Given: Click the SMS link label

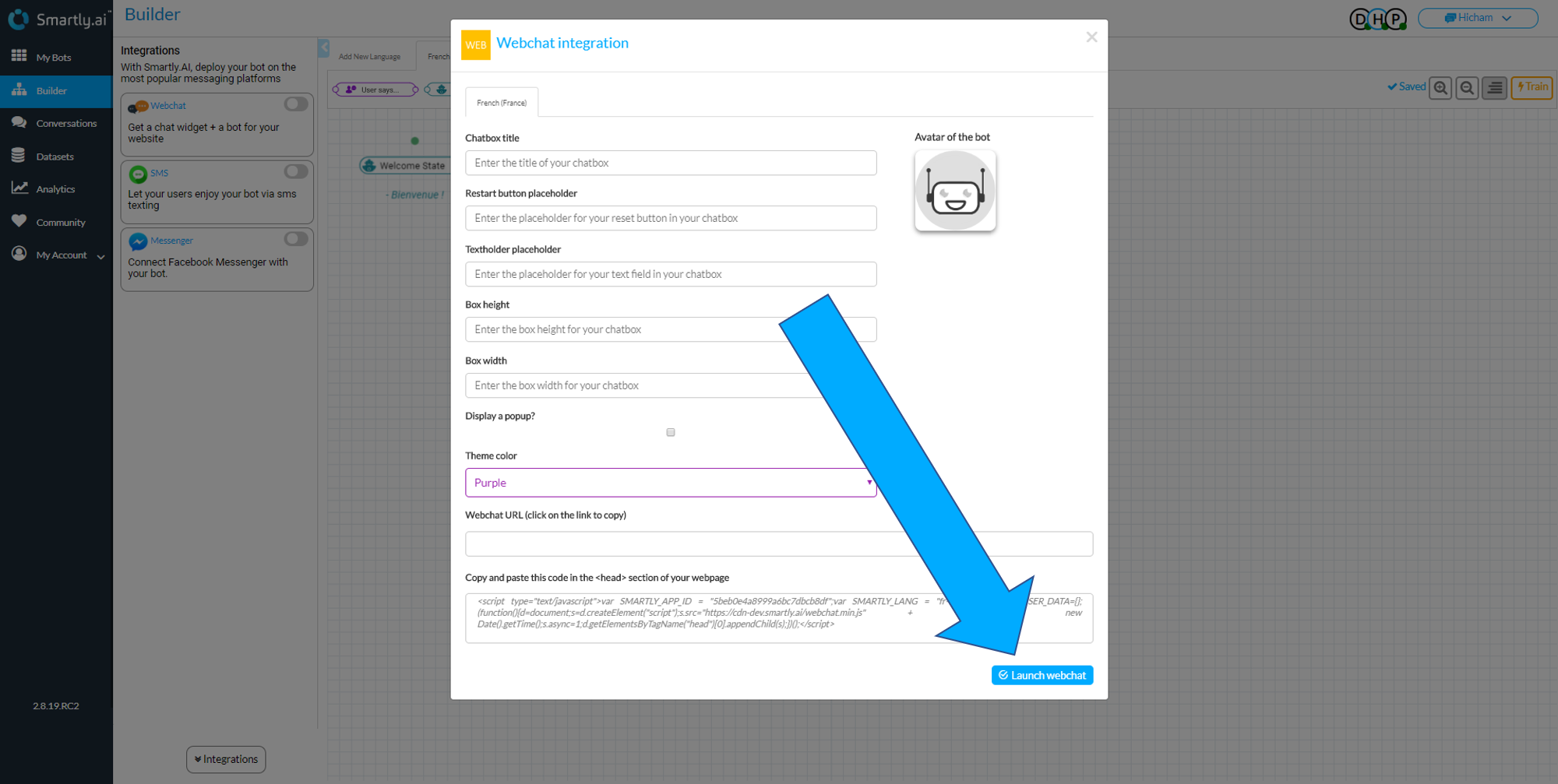Looking at the screenshot, I should coord(159,173).
